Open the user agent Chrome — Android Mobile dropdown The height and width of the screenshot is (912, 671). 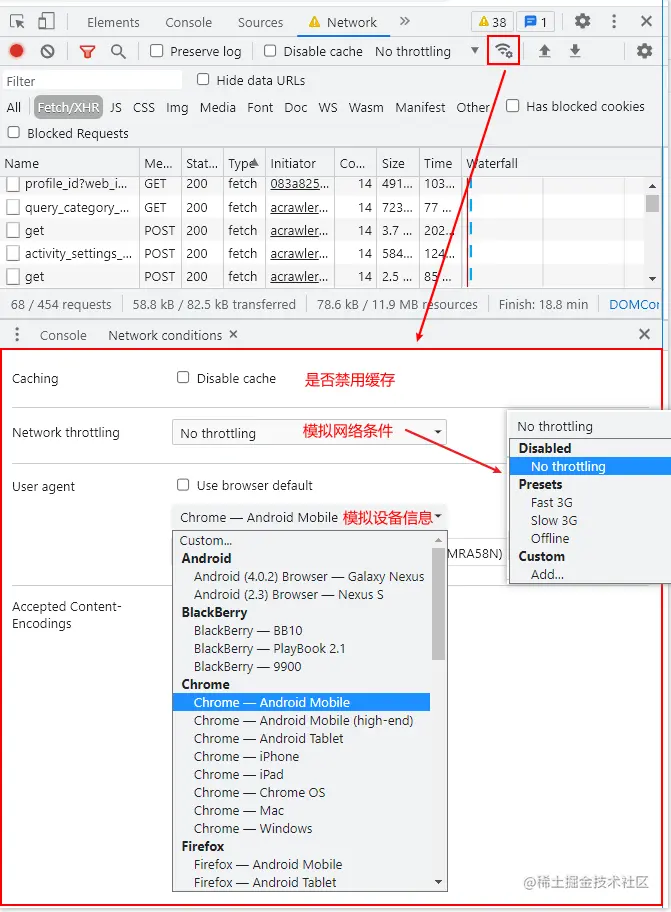(309, 516)
